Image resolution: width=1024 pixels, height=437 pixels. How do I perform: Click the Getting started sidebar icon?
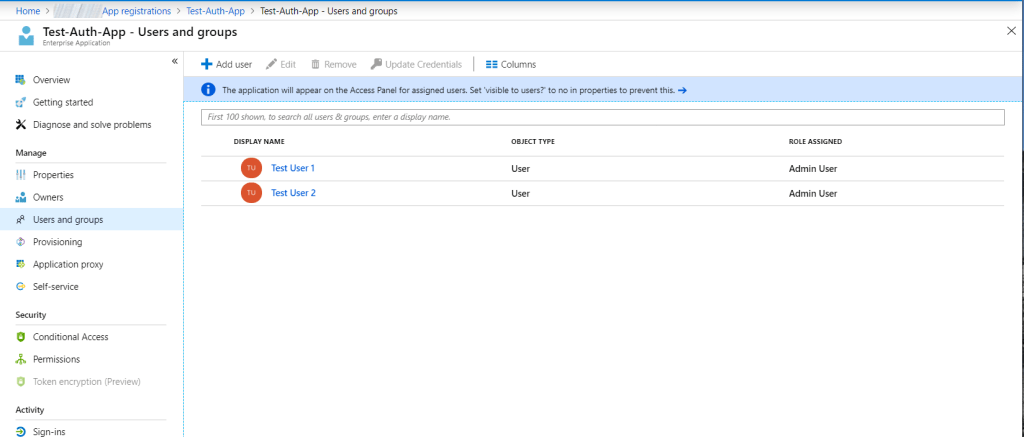pyautogui.click(x=21, y=102)
